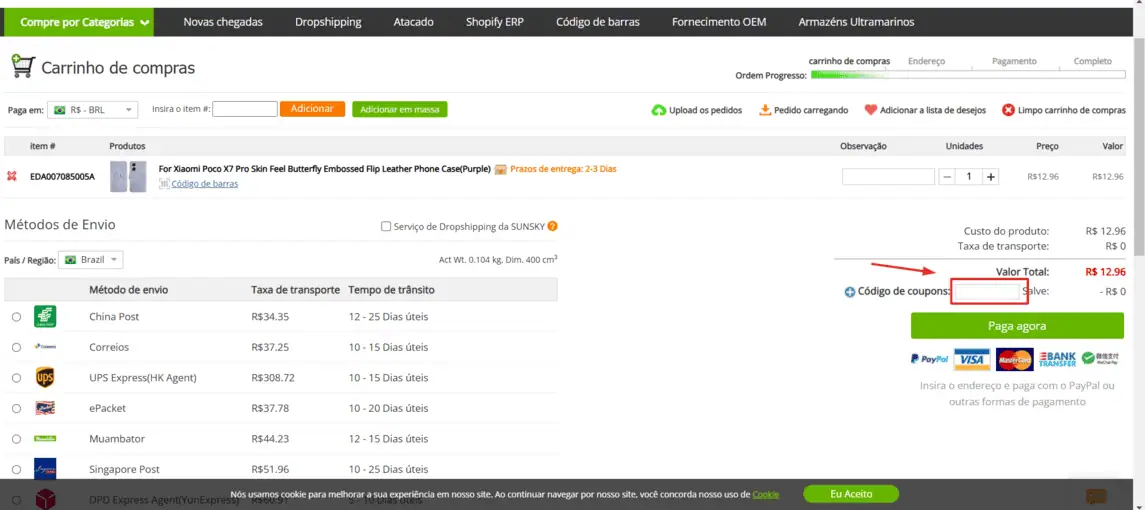Click the Bank Transfer payment icon

(x=1057, y=359)
